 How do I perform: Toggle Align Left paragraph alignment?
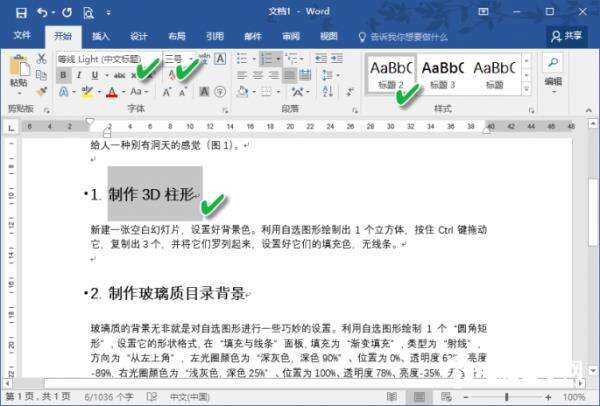coord(242,75)
